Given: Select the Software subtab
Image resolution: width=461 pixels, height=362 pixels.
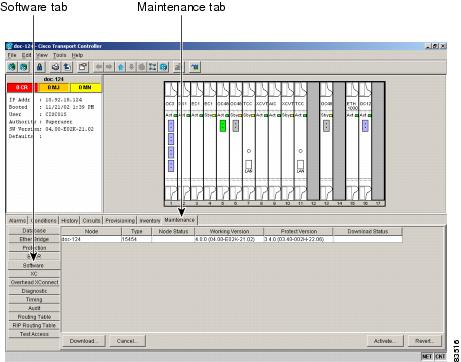Looking at the screenshot, I should (34, 265).
